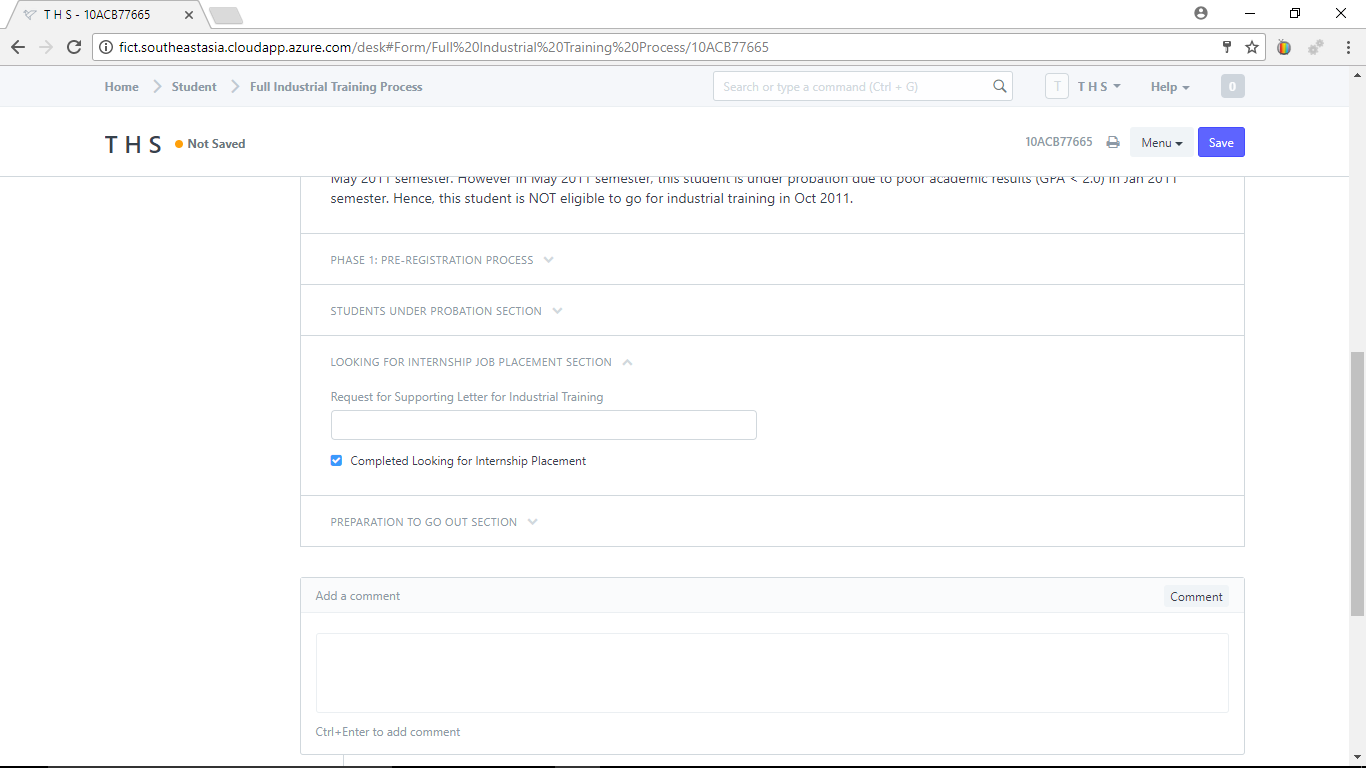The image size is (1366, 768).
Task: Go to Student breadcrumb
Action: tap(194, 87)
